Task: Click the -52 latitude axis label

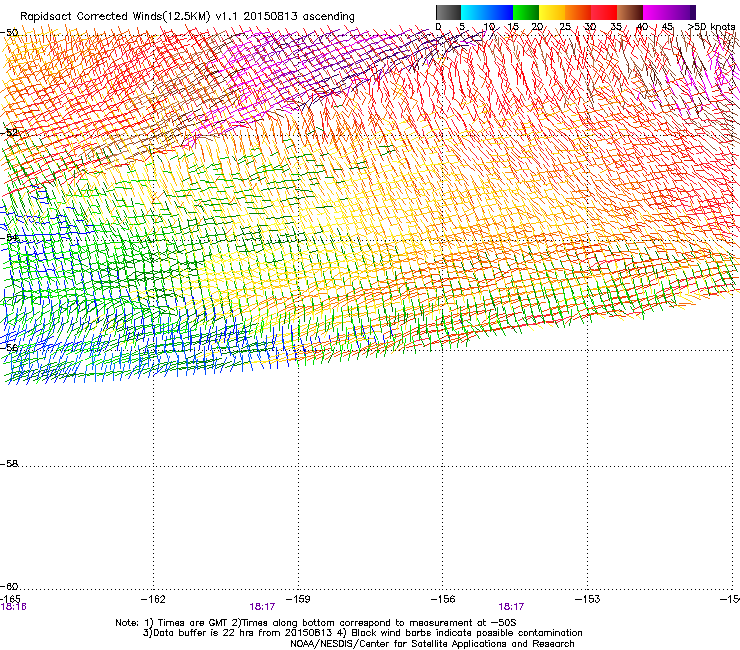Action: [9, 133]
